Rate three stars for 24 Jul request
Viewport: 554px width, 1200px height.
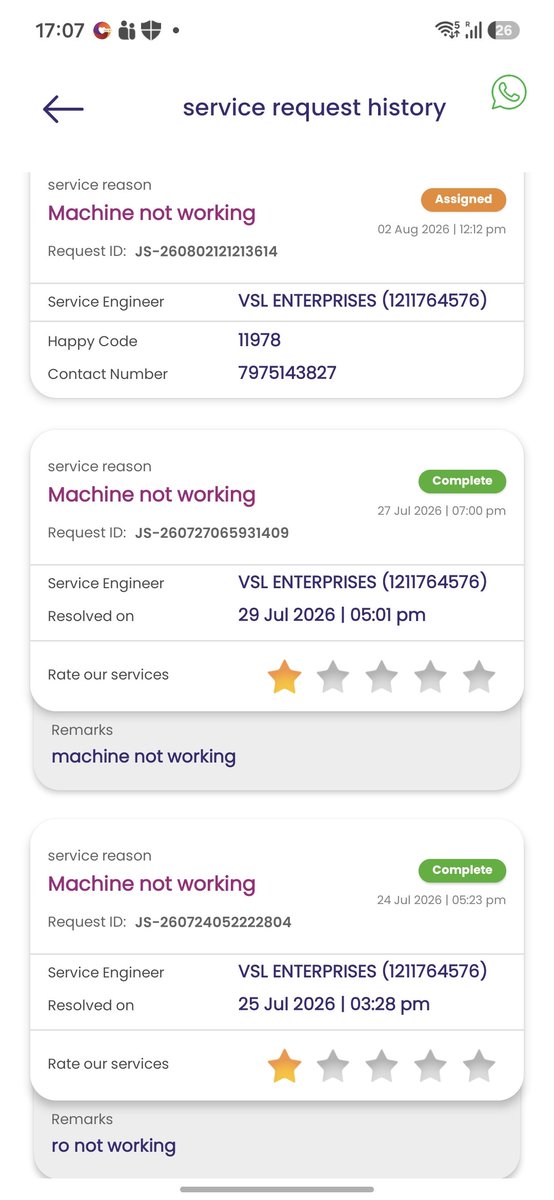coord(382,1066)
